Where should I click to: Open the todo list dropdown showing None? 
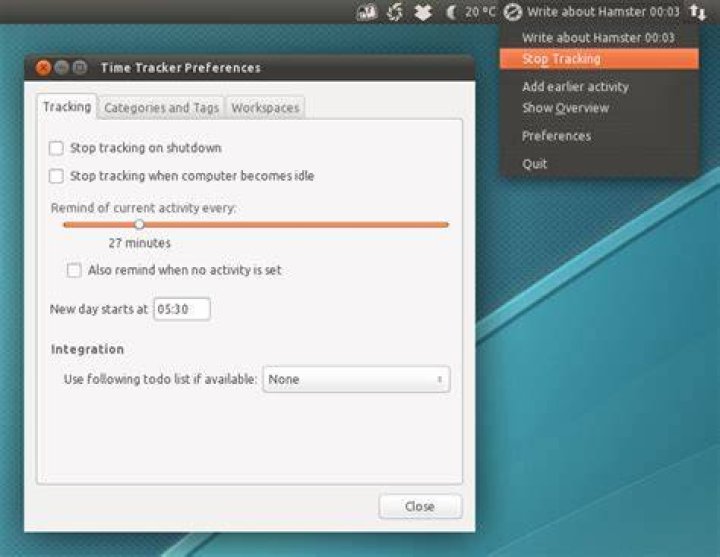point(356,379)
